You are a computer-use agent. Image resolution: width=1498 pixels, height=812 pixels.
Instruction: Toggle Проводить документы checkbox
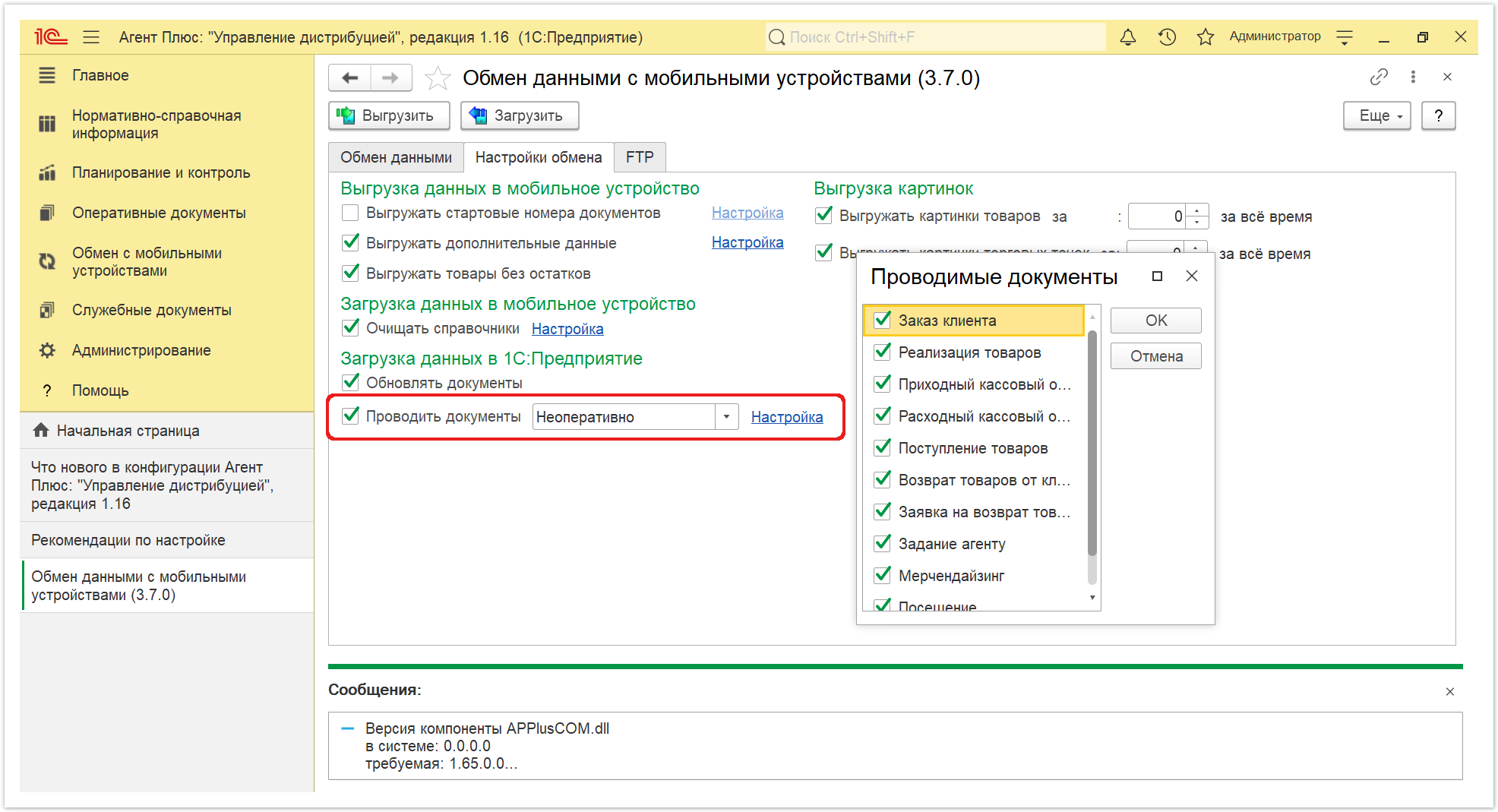350,416
